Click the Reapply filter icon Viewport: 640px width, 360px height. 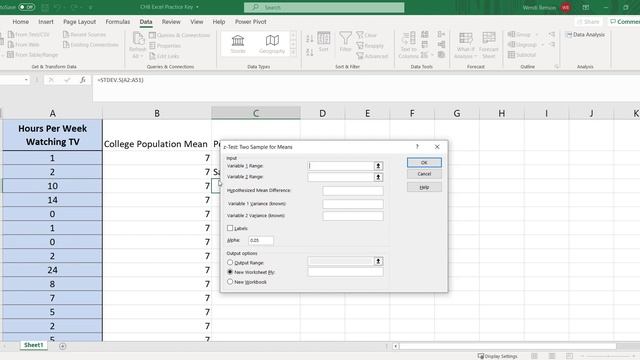[x=360, y=46]
